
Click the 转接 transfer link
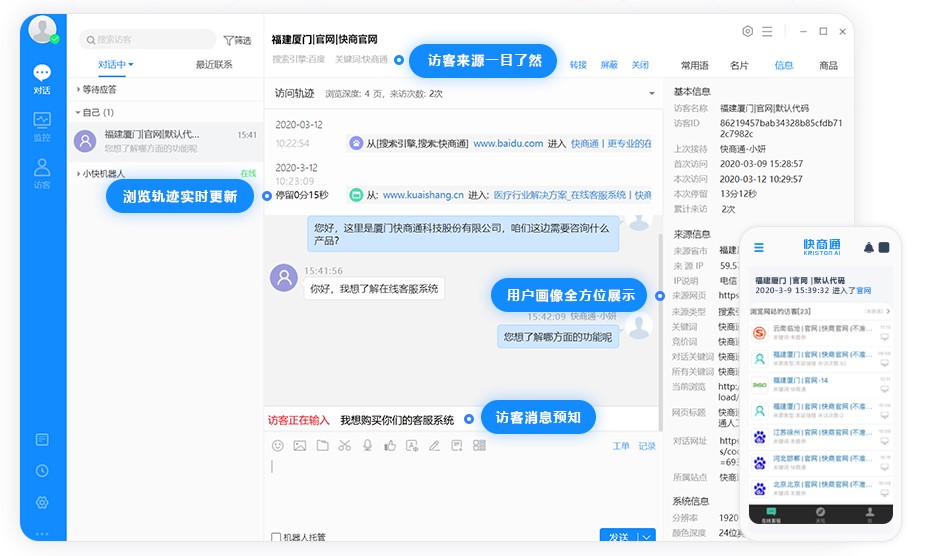click(578, 65)
